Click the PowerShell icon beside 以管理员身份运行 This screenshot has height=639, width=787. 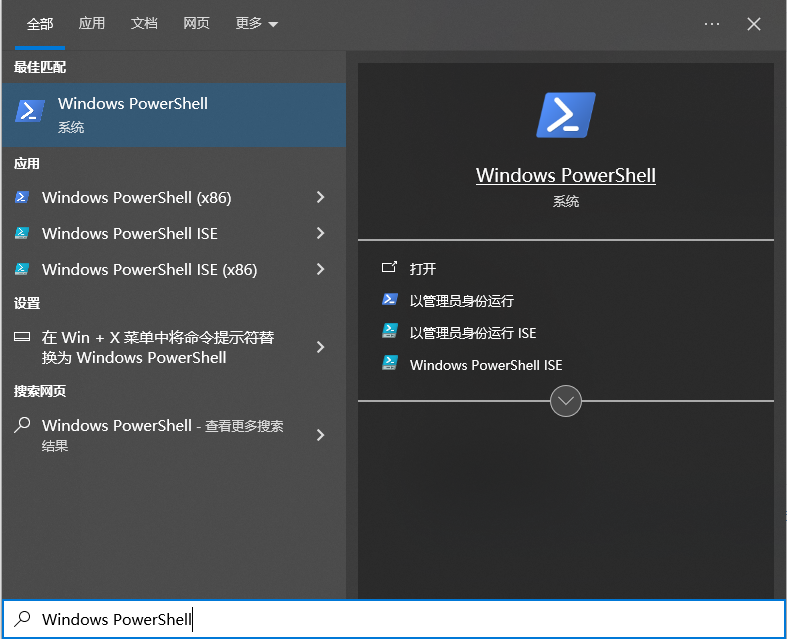coord(389,300)
